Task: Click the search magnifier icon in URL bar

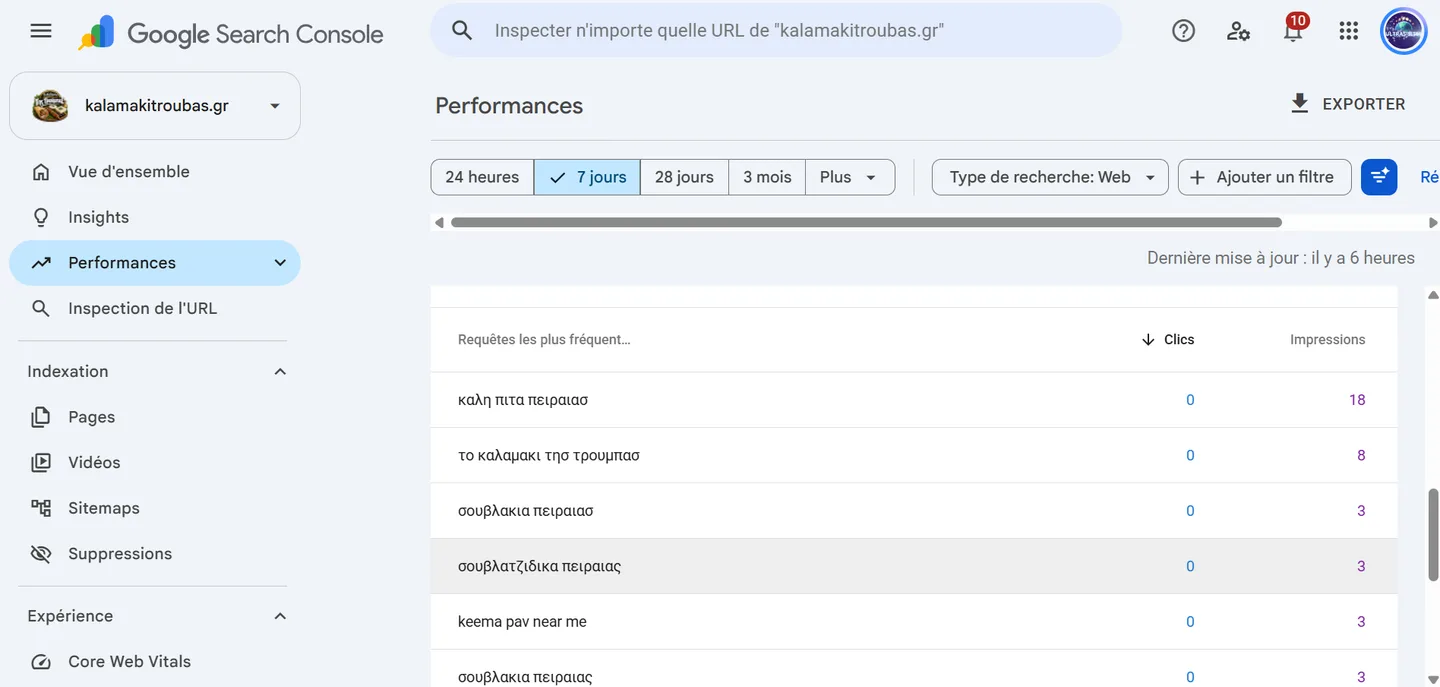Action: tap(462, 30)
